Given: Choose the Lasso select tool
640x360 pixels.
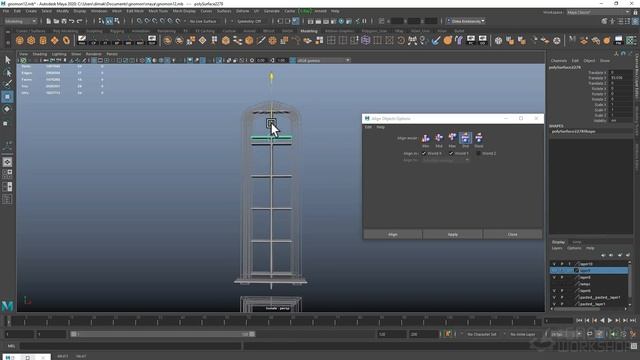Looking at the screenshot, I should coord(7,73).
